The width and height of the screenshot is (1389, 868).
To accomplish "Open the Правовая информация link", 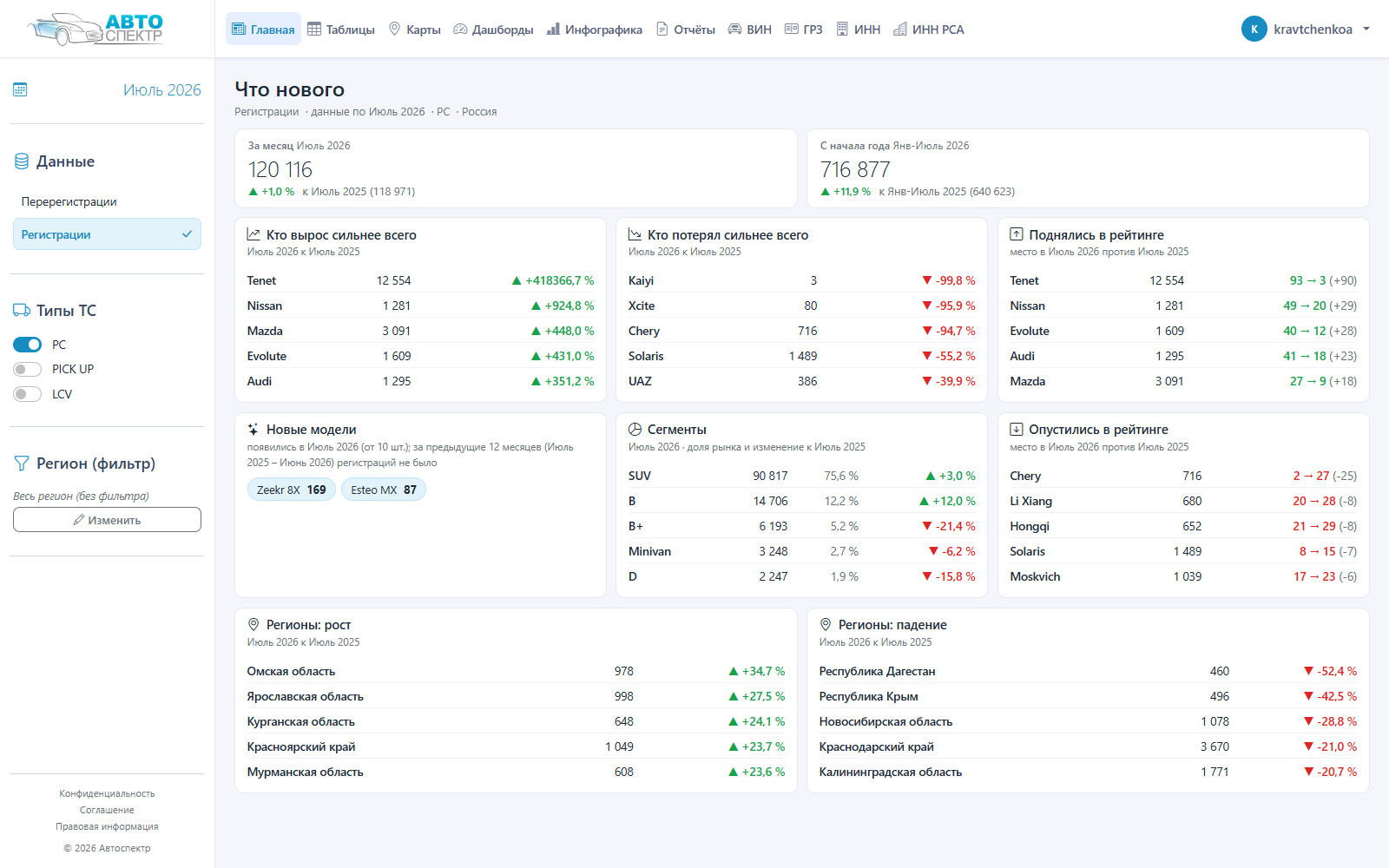I will (107, 826).
